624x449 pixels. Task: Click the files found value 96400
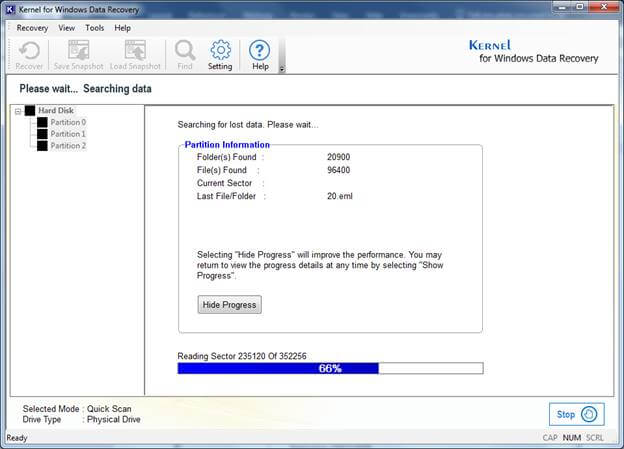coord(338,170)
